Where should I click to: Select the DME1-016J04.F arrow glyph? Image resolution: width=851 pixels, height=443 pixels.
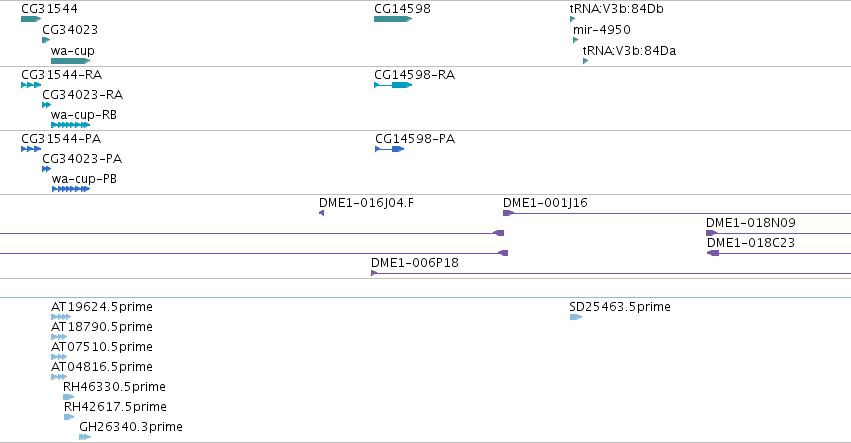pyautogui.click(x=321, y=213)
